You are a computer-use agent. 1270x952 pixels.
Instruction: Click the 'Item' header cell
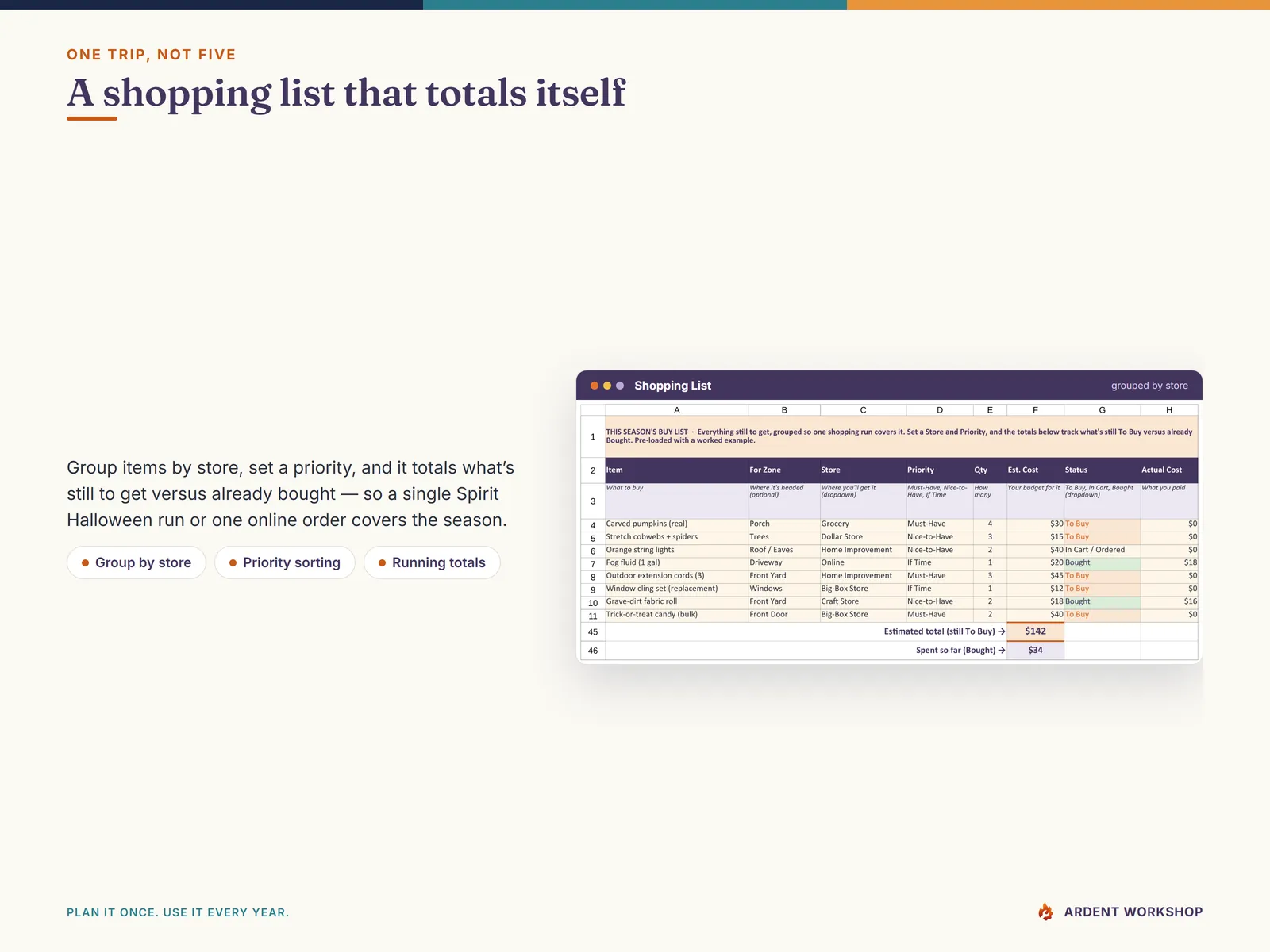click(676, 470)
